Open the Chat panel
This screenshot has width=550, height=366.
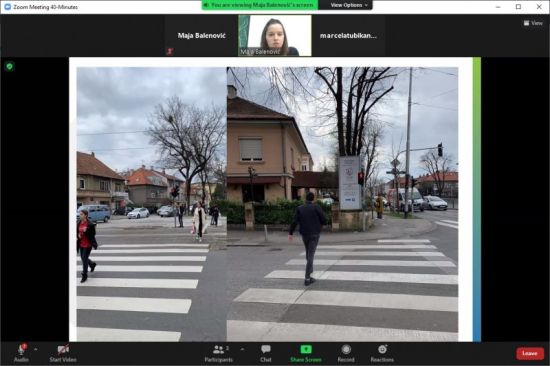click(x=266, y=353)
